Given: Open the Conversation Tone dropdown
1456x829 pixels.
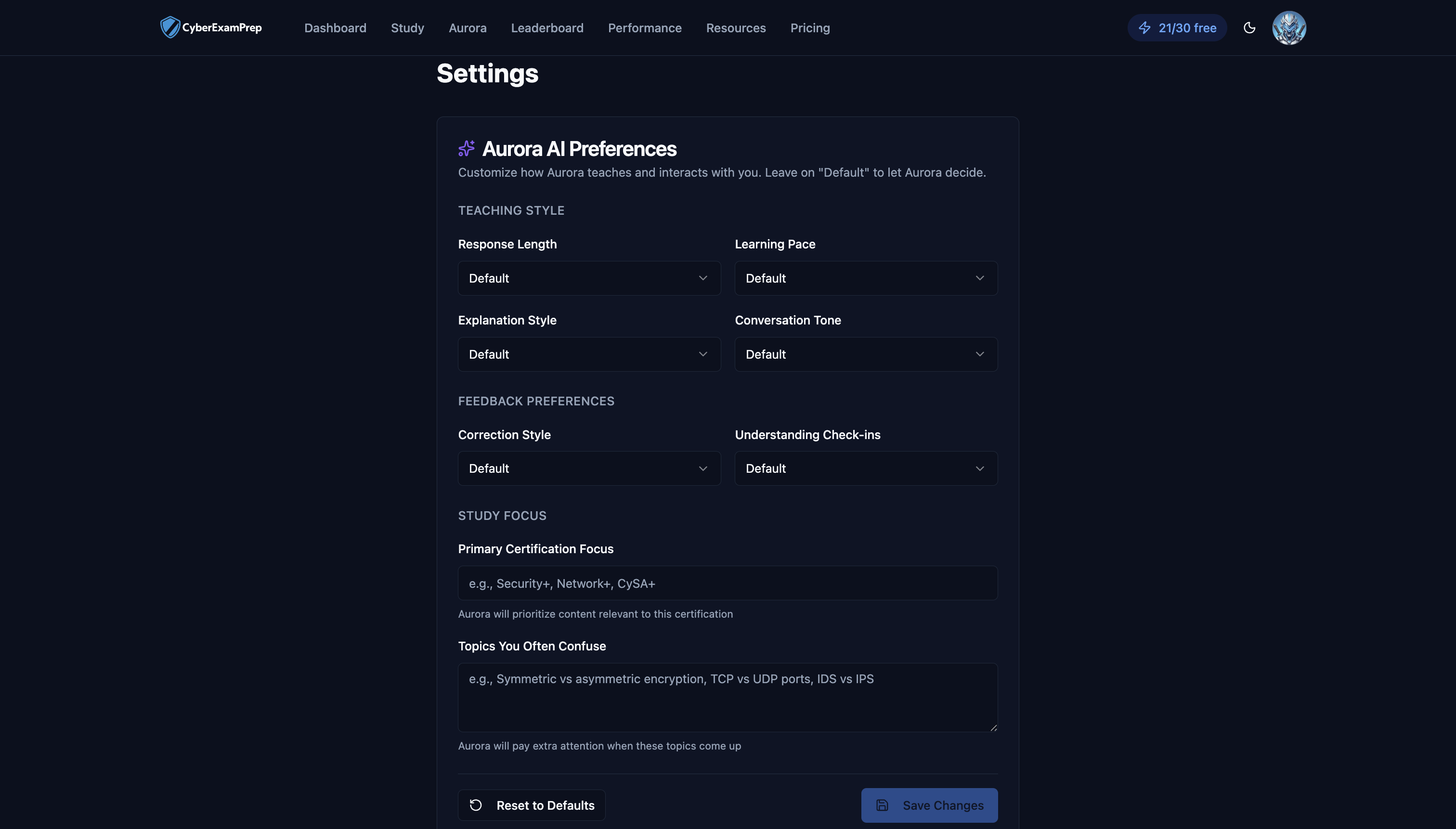Looking at the screenshot, I should click(866, 353).
